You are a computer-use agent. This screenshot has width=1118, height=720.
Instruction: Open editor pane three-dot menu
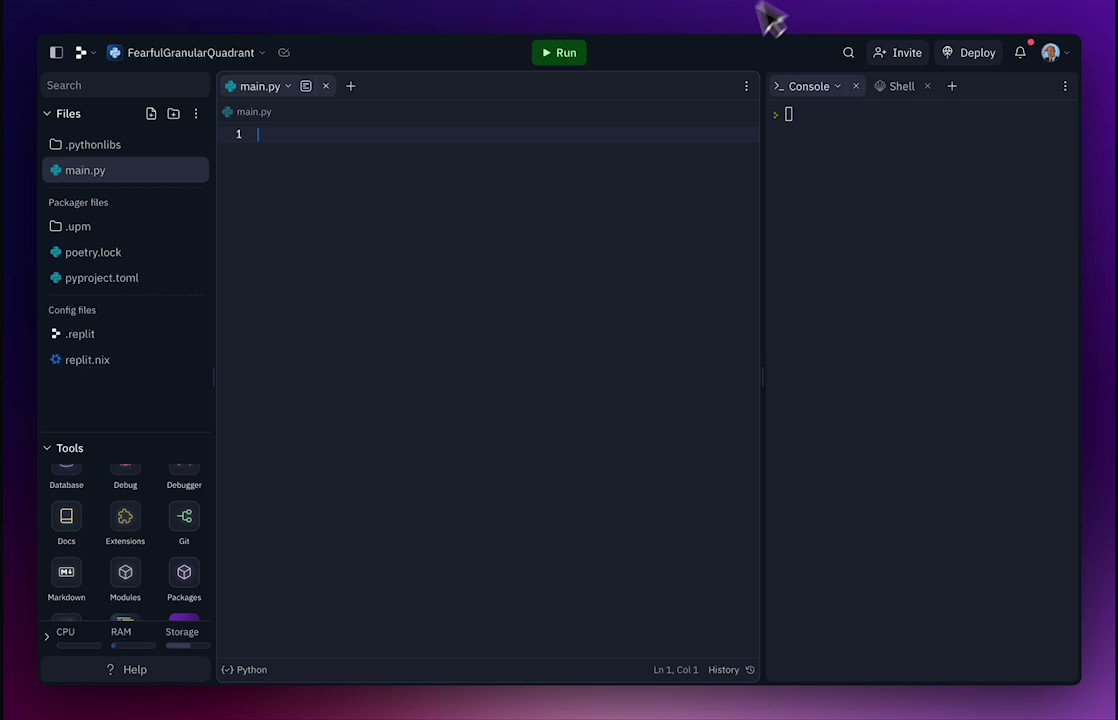pyautogui.click(x=747, y=86)
